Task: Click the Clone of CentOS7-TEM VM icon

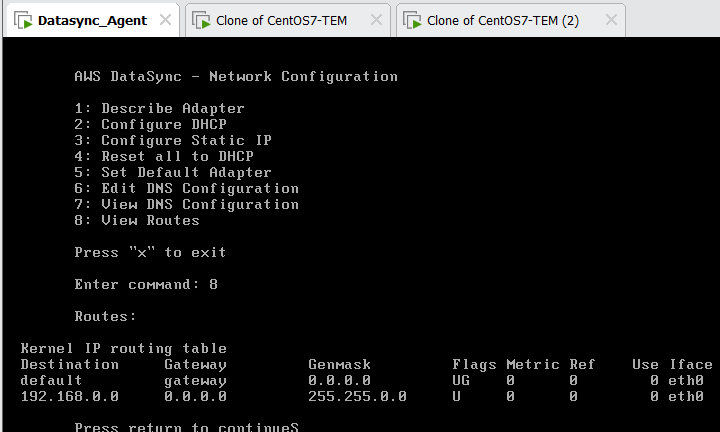Action: [201, 21]
